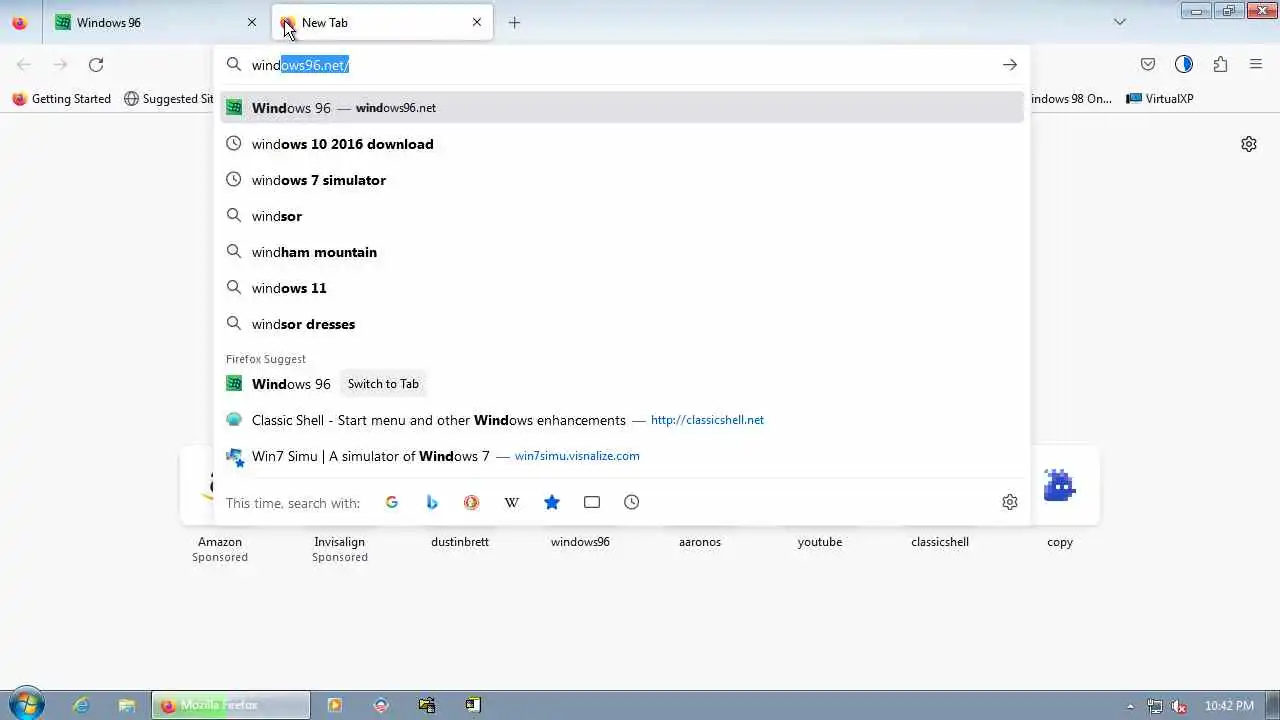The height and width of the screenshot is (720, 1280).
Task: Click the network tray icon
Action: tap(1155, 706)
